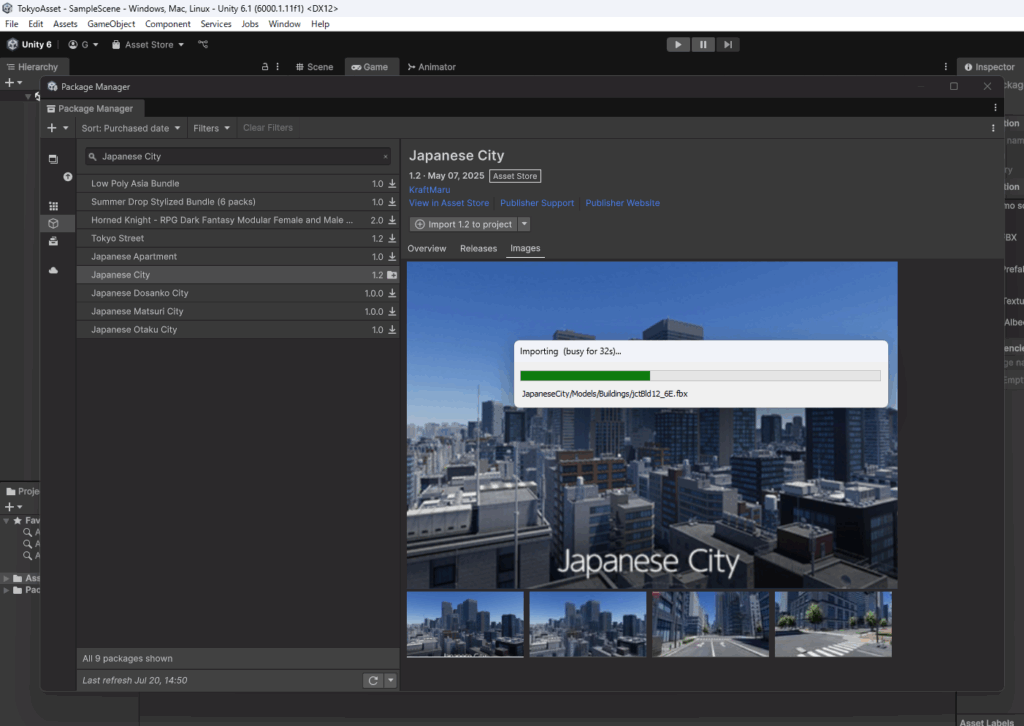The image size is (1024, 726).
Task: Switch to the Releases tab
Action: (x=479, y=249)
